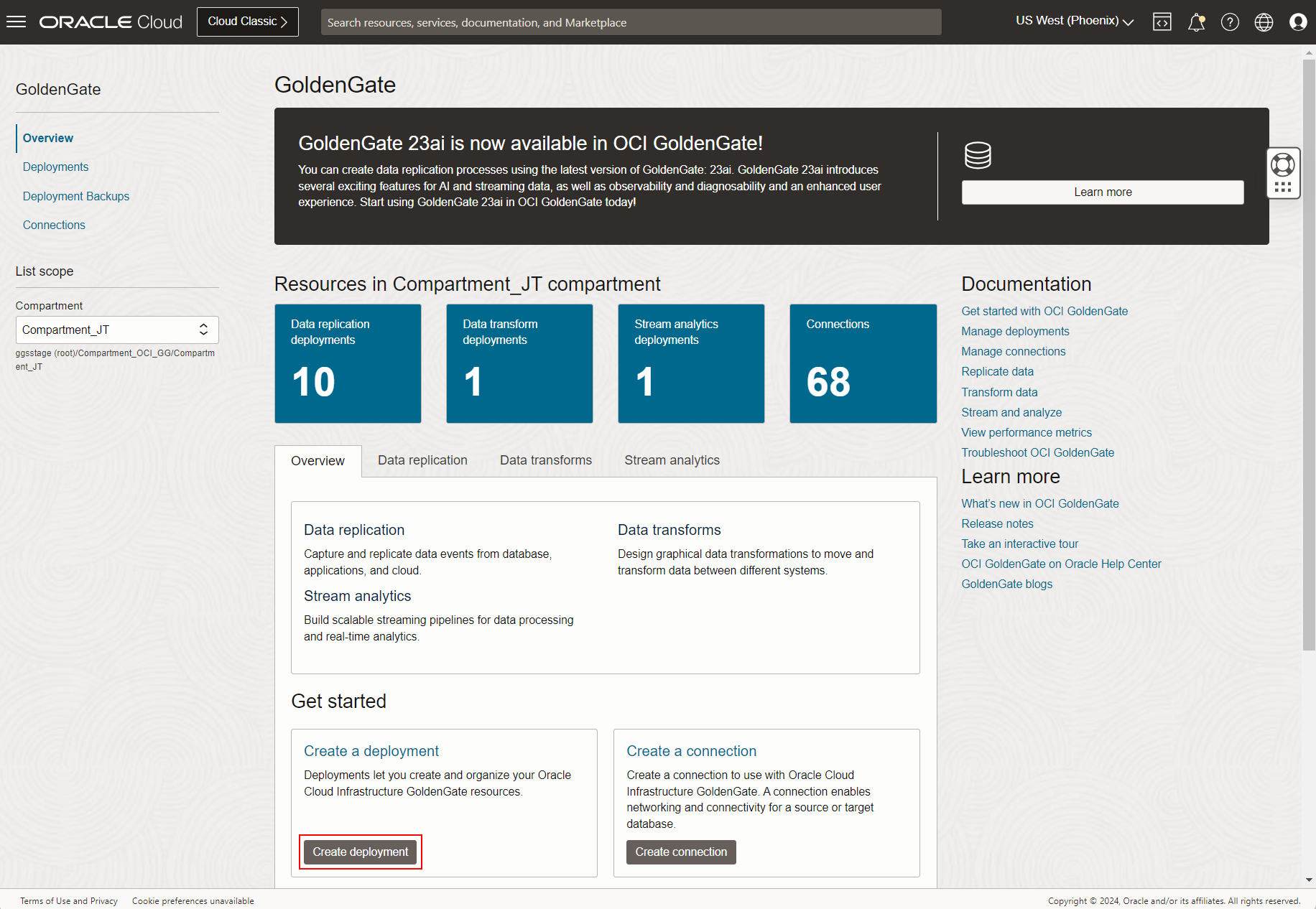Viewport: 1316px width, 909px height.
Task: Open the Stream and analyze link
Action: (1011, 412)
